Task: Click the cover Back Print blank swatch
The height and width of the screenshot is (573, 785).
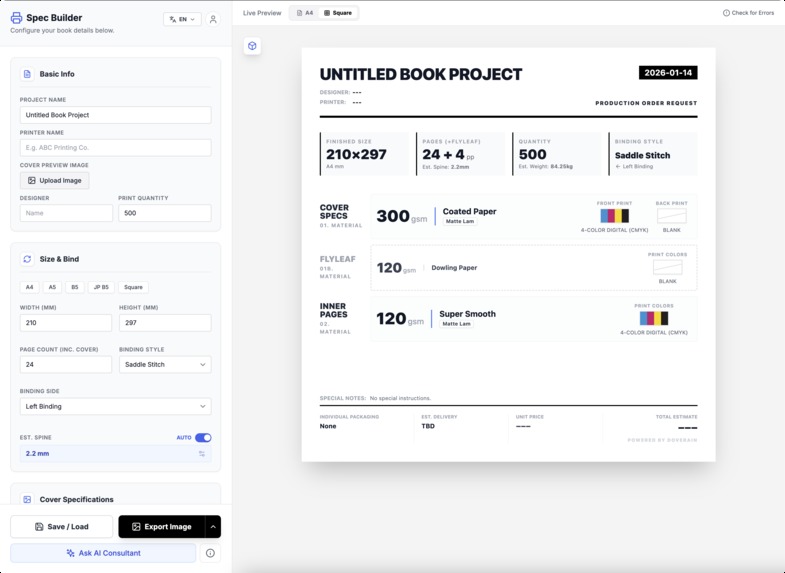Action: point(671,216)
